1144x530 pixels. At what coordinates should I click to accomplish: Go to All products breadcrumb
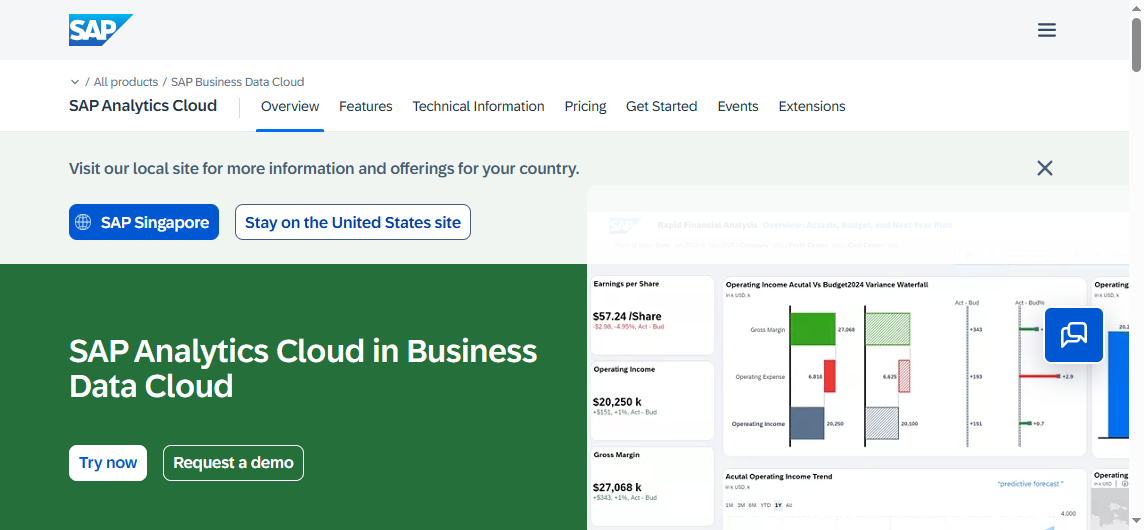pos(125,82)
